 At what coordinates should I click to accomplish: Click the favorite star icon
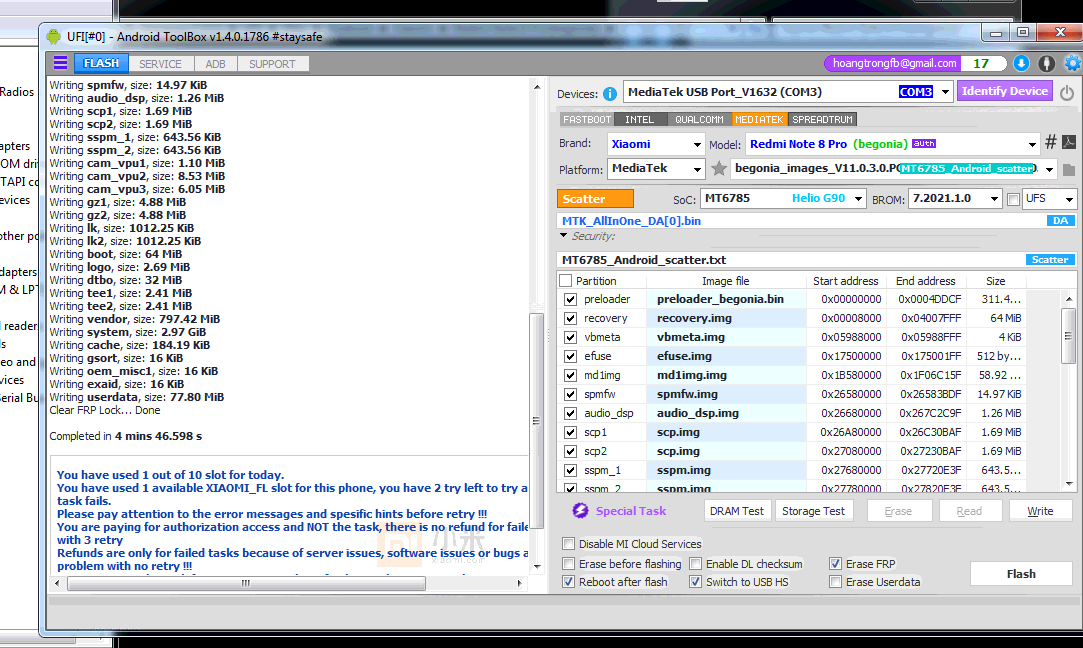pyautogui.click(x=719, y=169)
